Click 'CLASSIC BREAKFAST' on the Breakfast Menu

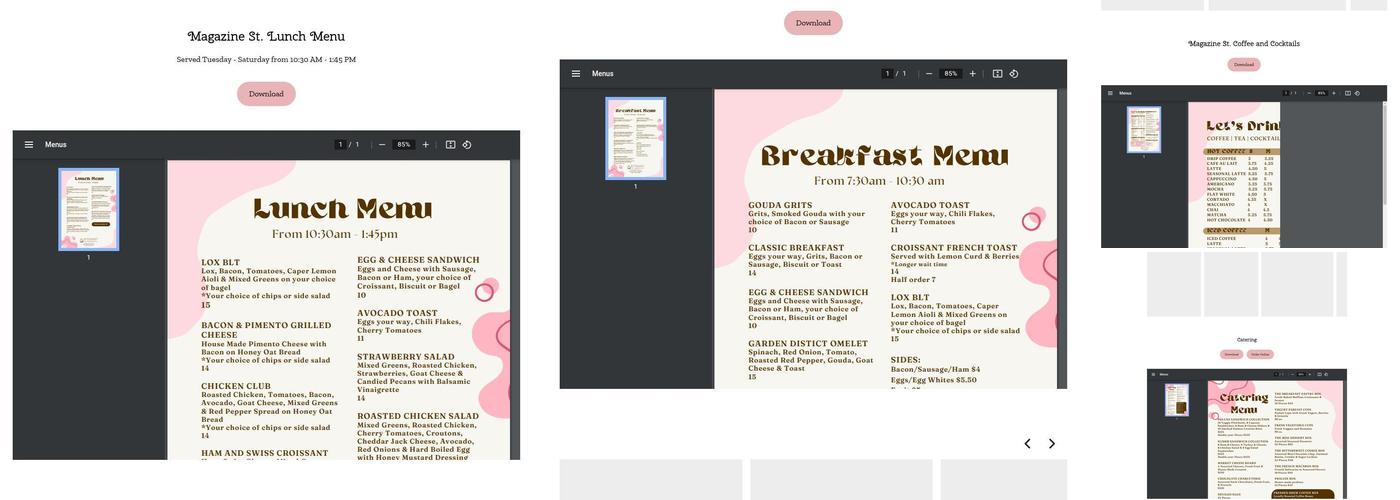[x=796, y=247]
